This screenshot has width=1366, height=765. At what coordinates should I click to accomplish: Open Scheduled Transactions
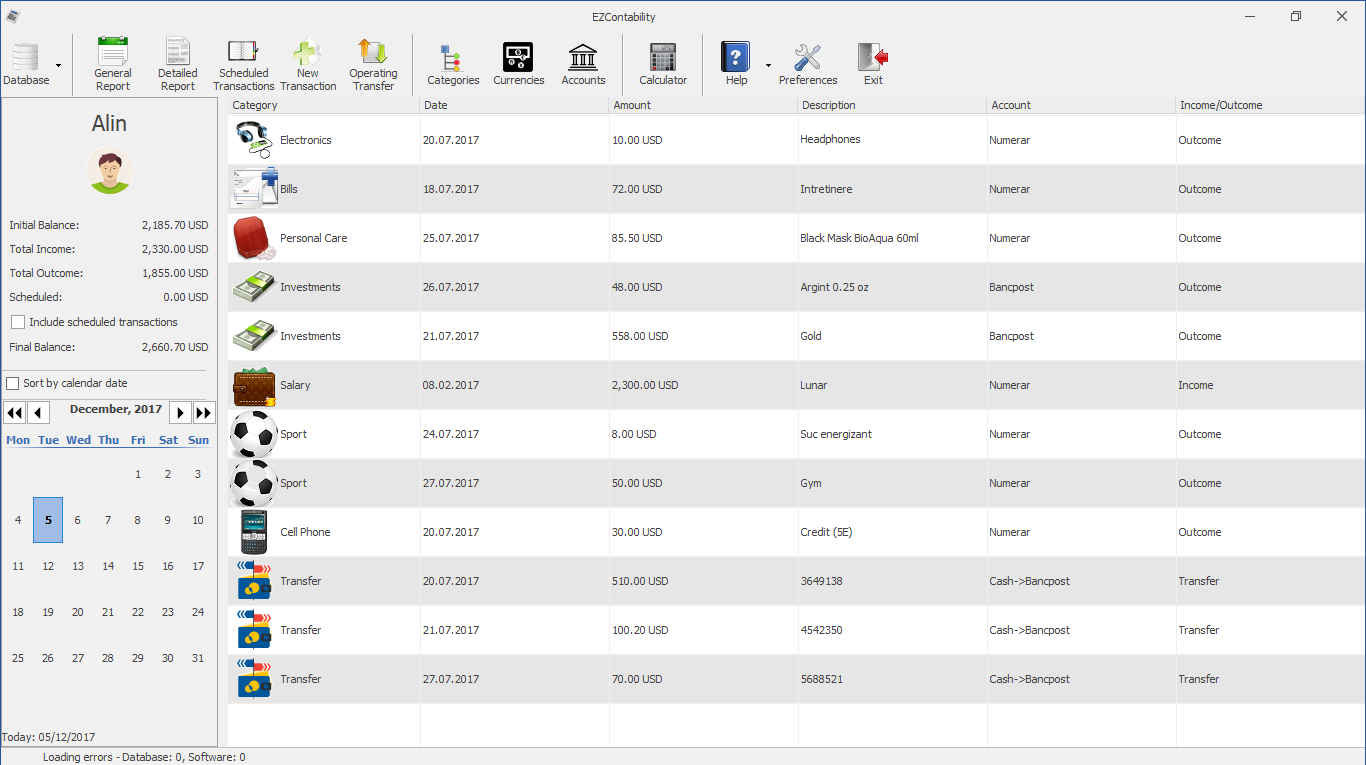pos(243,65)
